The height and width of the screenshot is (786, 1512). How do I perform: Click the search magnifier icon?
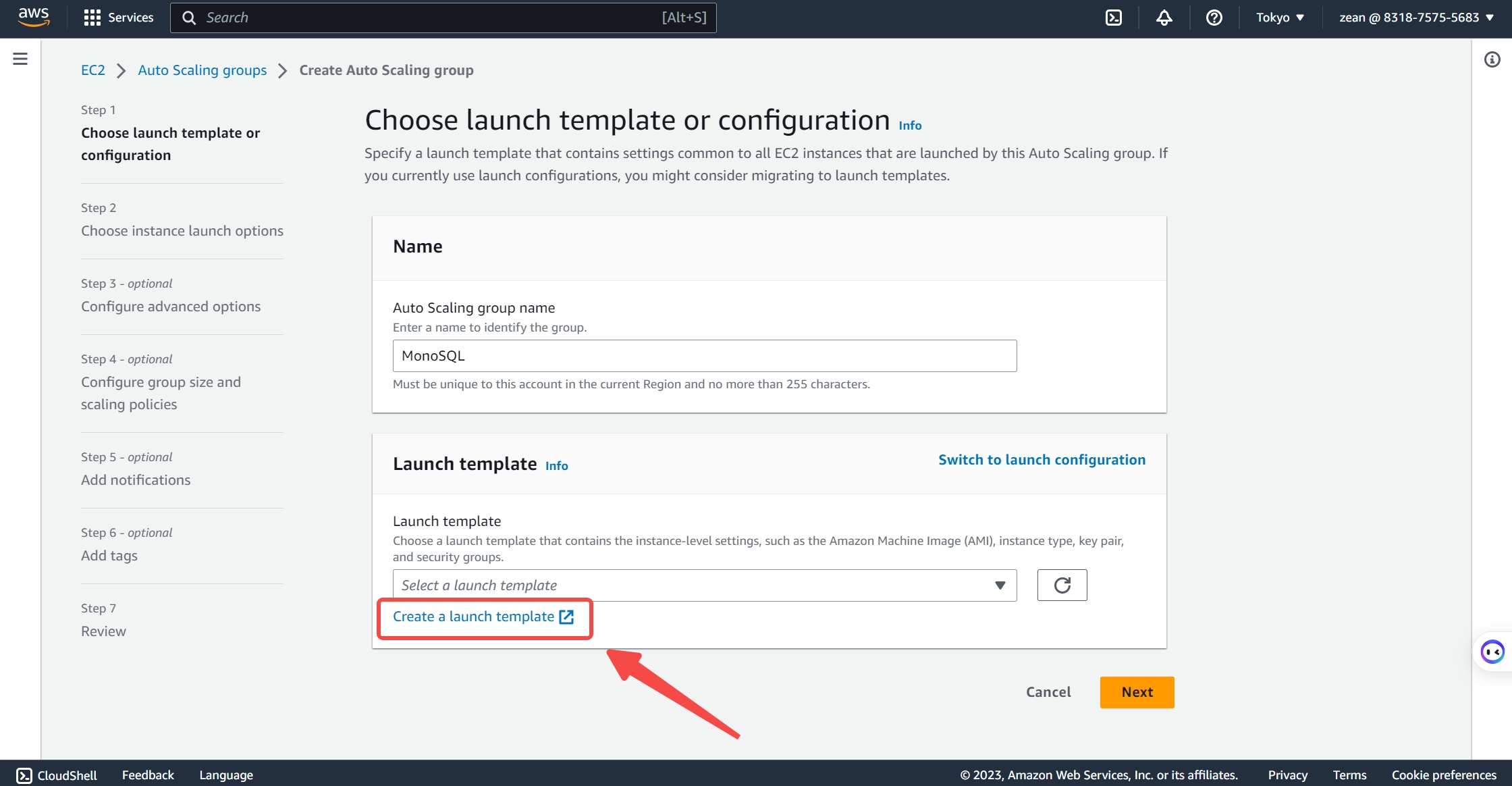coord(189,18)
